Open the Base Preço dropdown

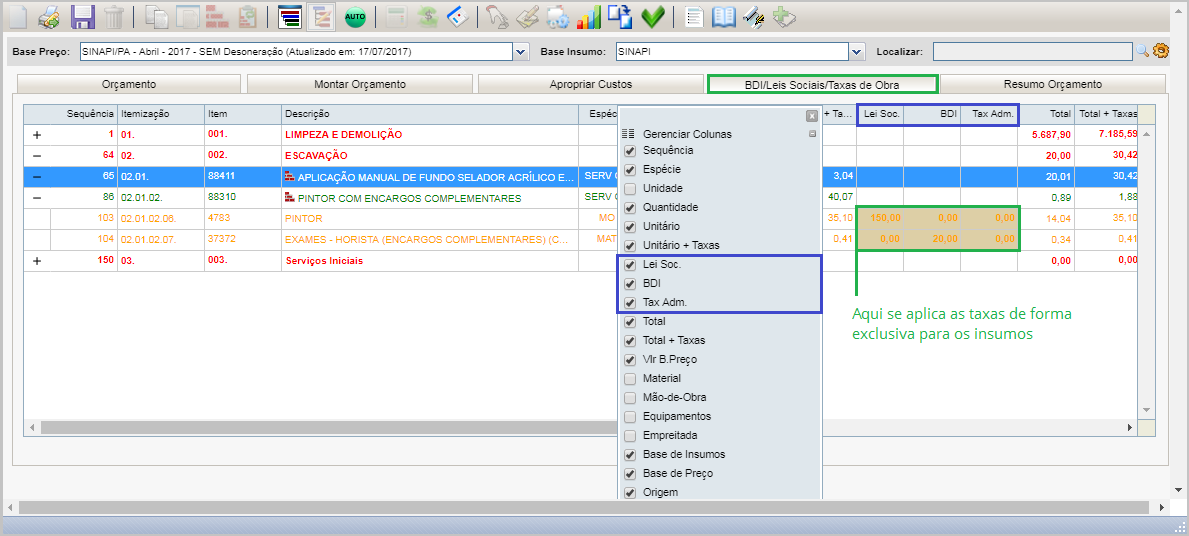[521, 52]
